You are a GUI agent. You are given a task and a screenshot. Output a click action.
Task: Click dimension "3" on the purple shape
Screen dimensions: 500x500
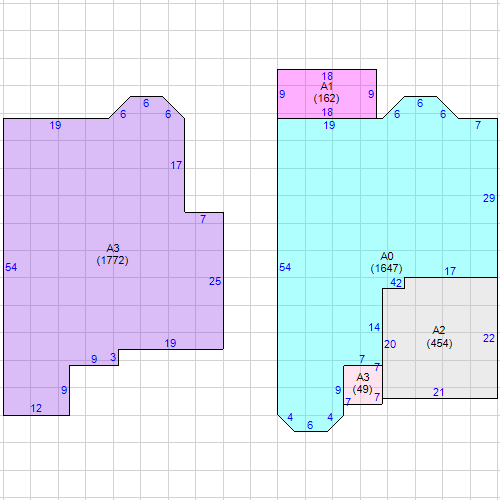point(113,357)
